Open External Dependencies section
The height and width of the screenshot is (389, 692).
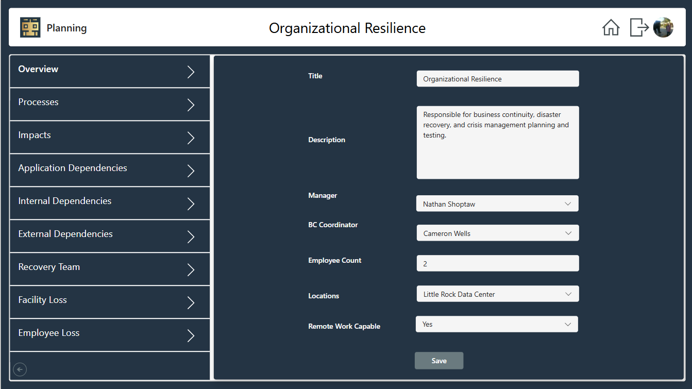click(x=109, y=236)
